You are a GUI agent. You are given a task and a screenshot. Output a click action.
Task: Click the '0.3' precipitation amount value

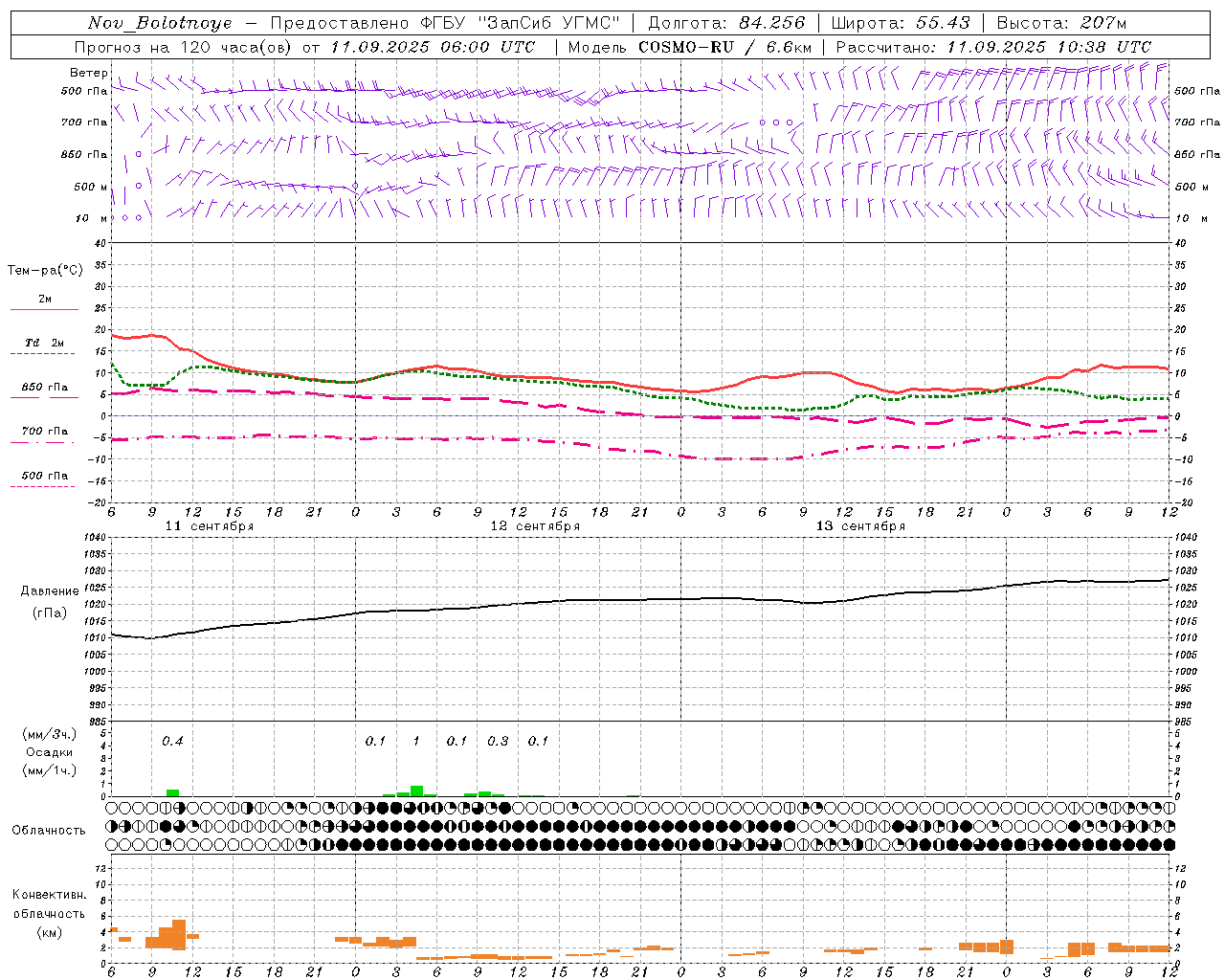coord(498,741)
